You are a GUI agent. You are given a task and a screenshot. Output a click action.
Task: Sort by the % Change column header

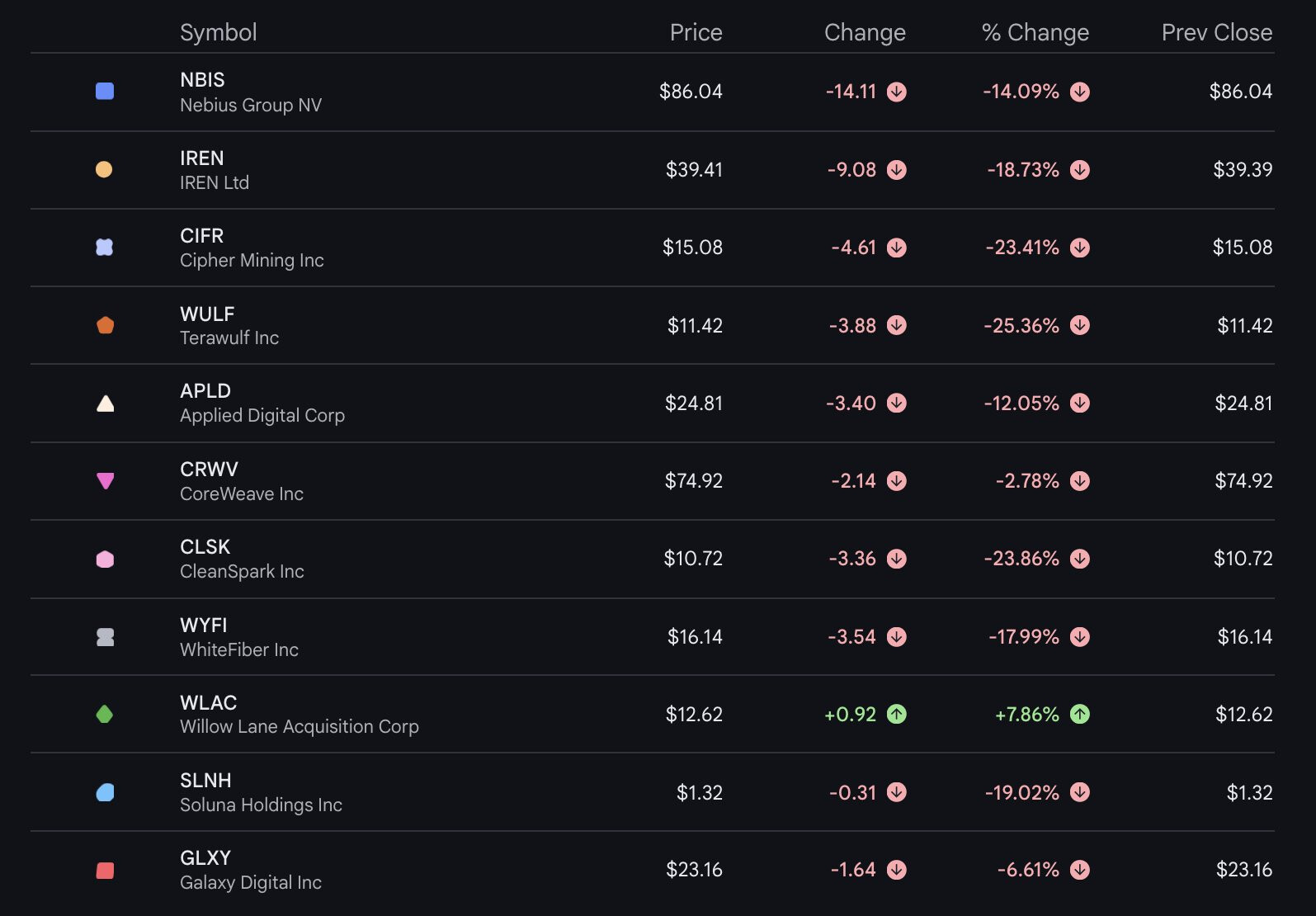1035,32
